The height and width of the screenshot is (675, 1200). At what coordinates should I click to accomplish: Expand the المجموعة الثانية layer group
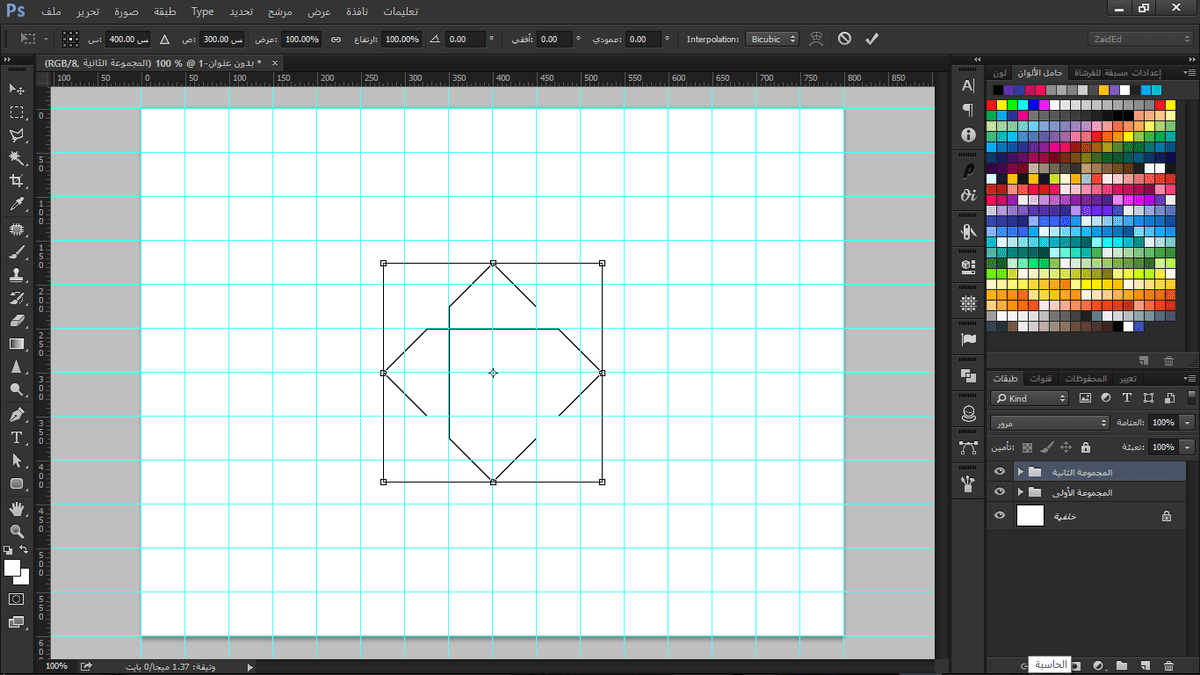click(1020, 472)
